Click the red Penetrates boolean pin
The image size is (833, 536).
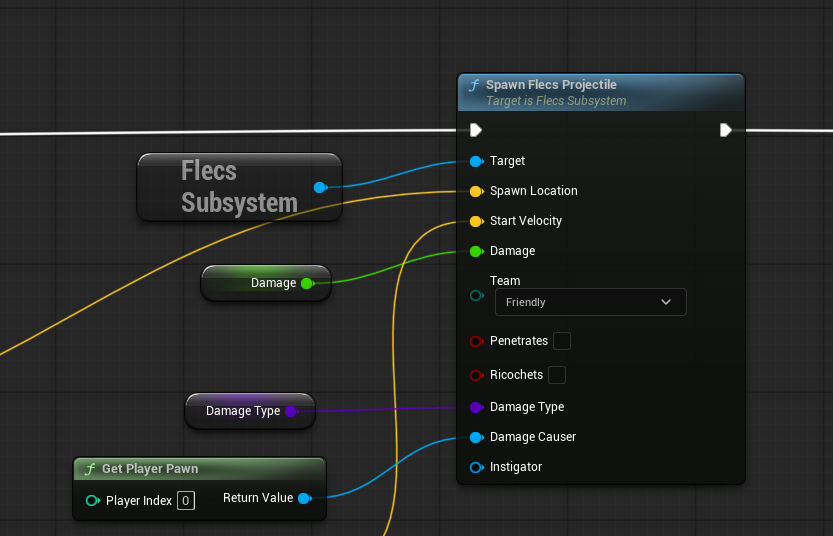pos(477,341)
